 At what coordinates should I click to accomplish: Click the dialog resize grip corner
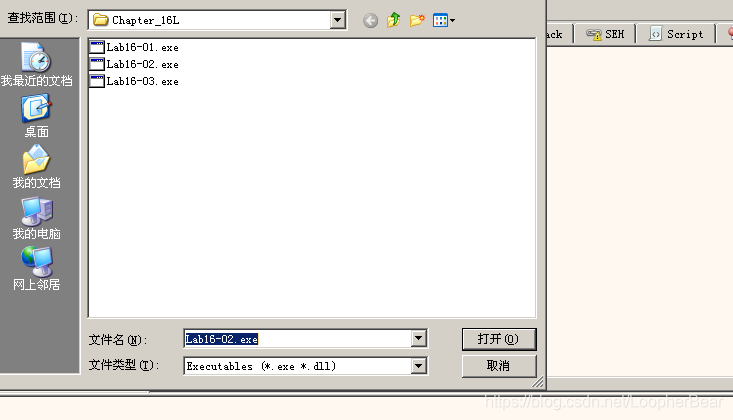pyautogui.click(x=539, y=382)
